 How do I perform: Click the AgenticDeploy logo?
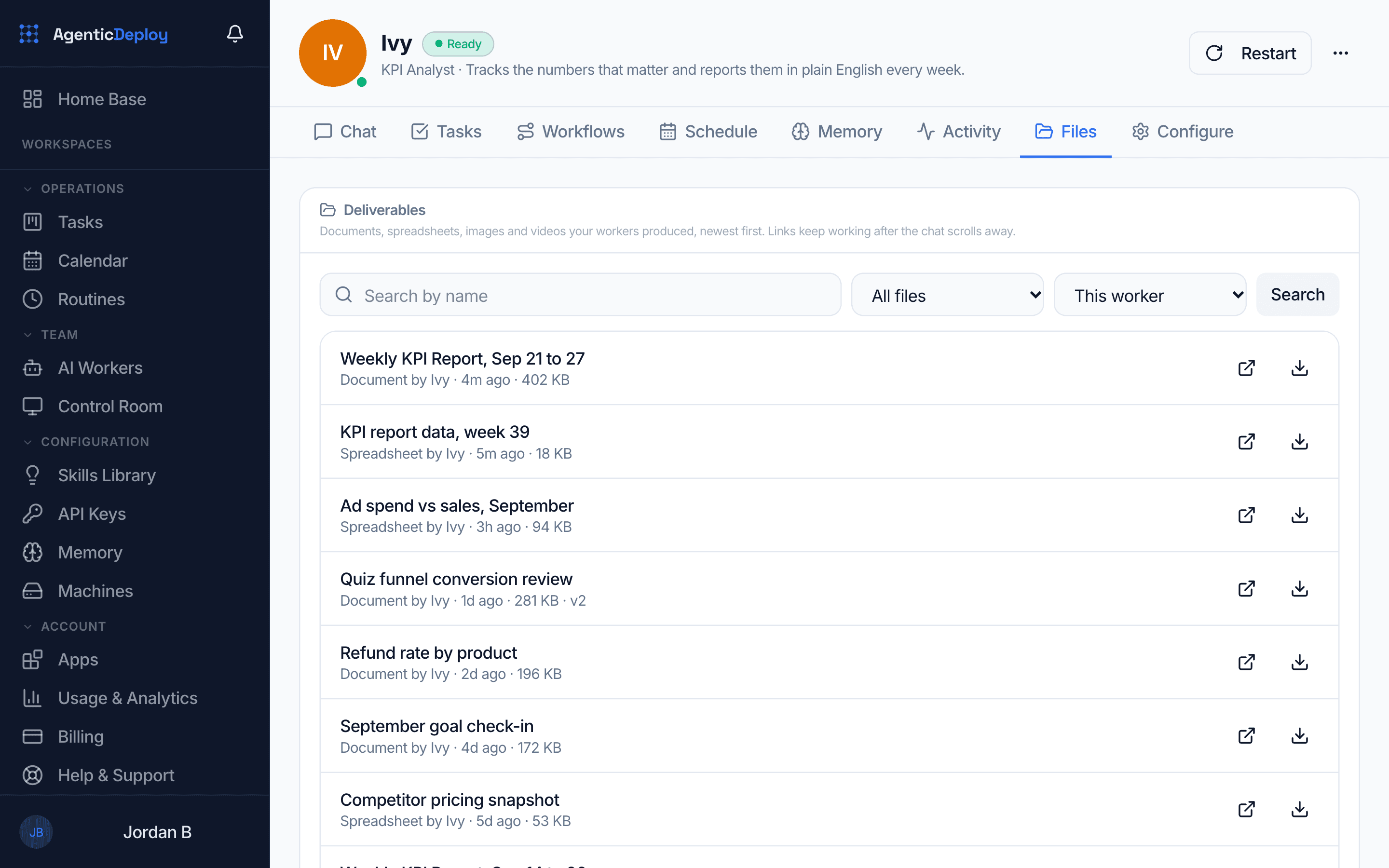pyautogui.click(x=93, y=34)
